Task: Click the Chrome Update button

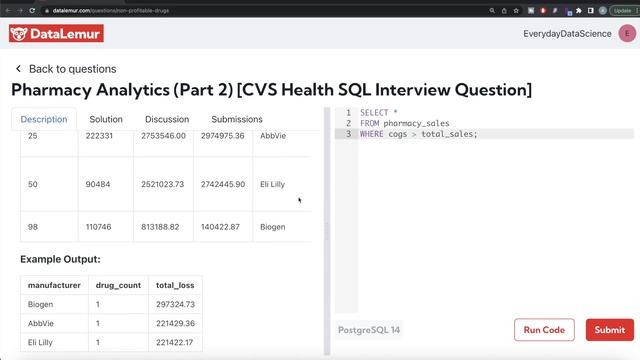Action: pos(624,11)
